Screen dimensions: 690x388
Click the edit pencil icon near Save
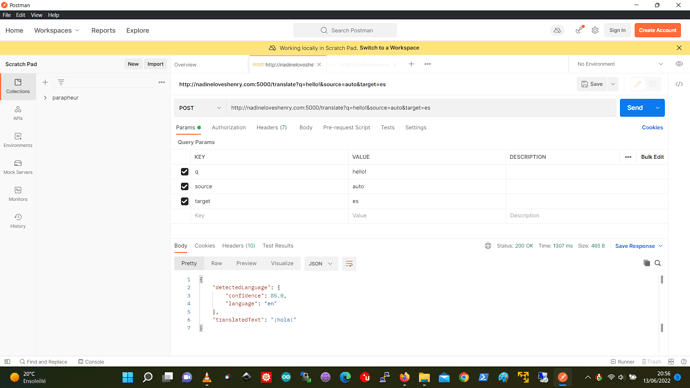pos(638,84)
